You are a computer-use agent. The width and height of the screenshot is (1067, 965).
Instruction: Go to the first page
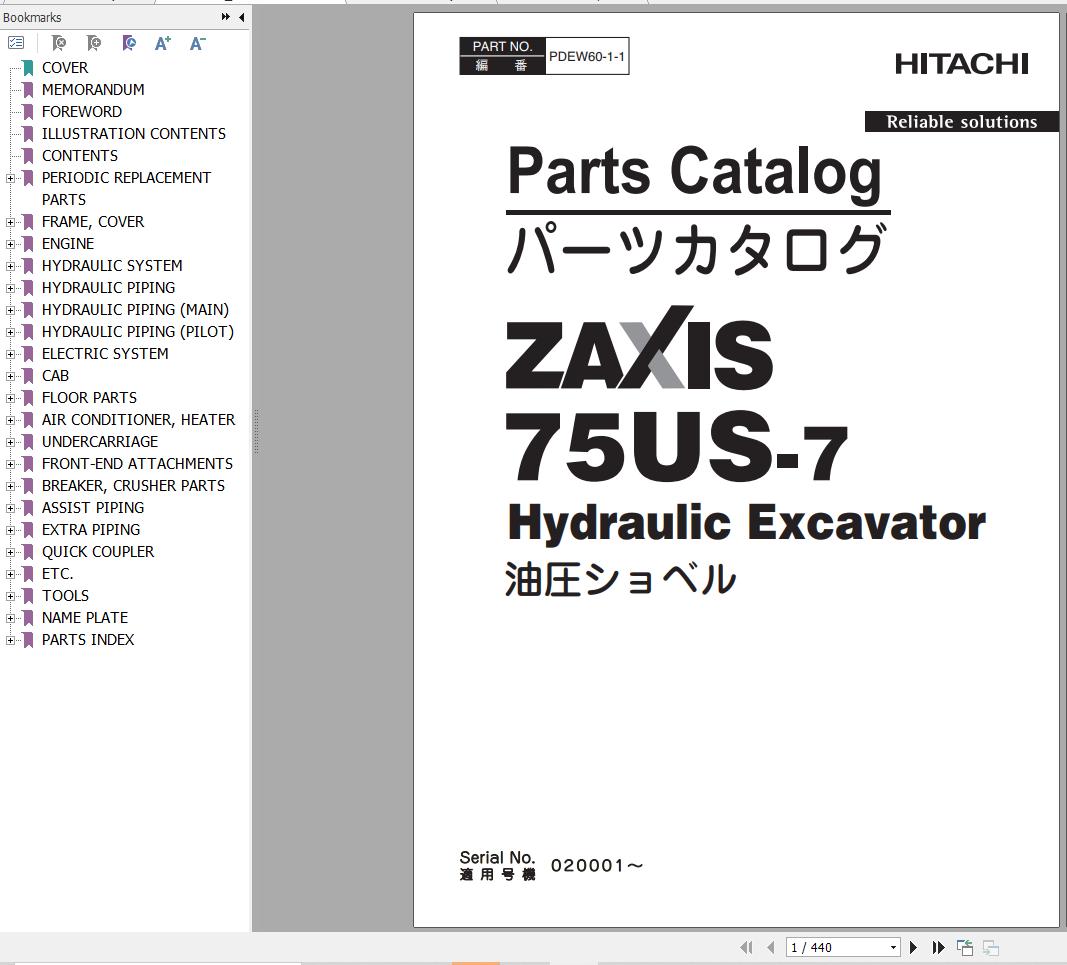746,947
